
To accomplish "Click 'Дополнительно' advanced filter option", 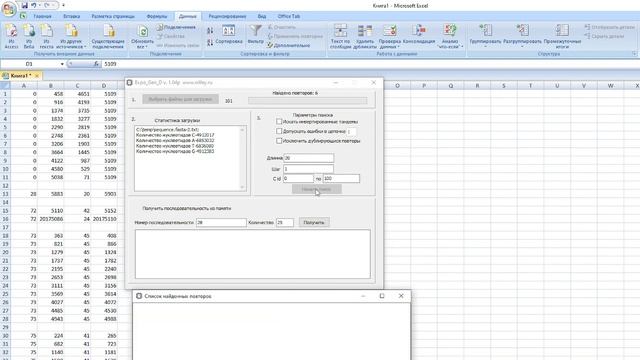I will (x=289, y=45).
